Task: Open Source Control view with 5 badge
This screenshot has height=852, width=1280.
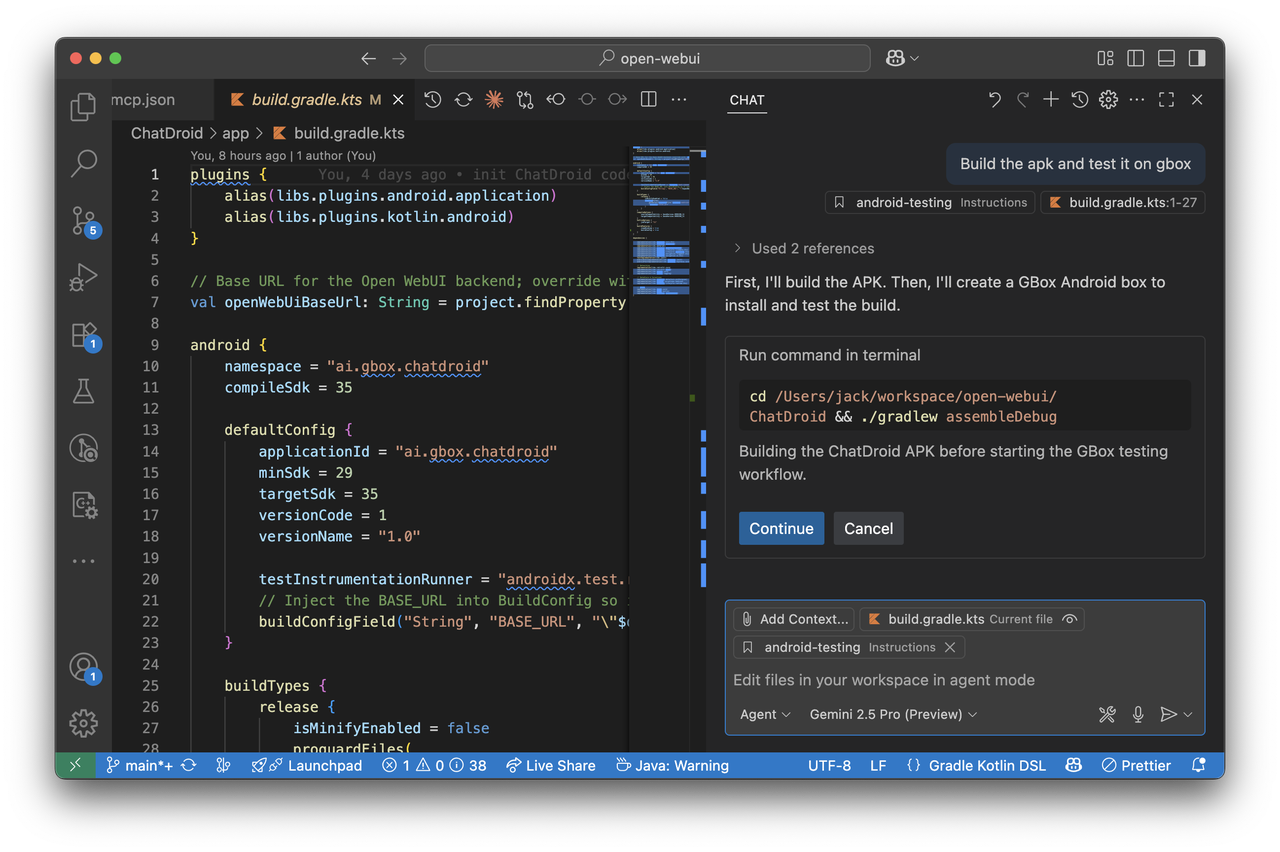Action: 84,221
